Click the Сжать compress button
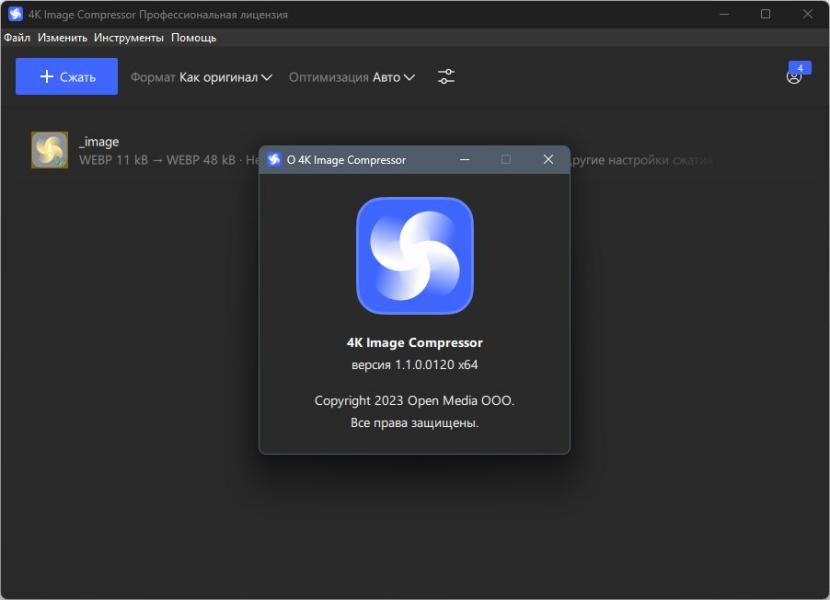830x600 pixels. click(x=67, y=77)
